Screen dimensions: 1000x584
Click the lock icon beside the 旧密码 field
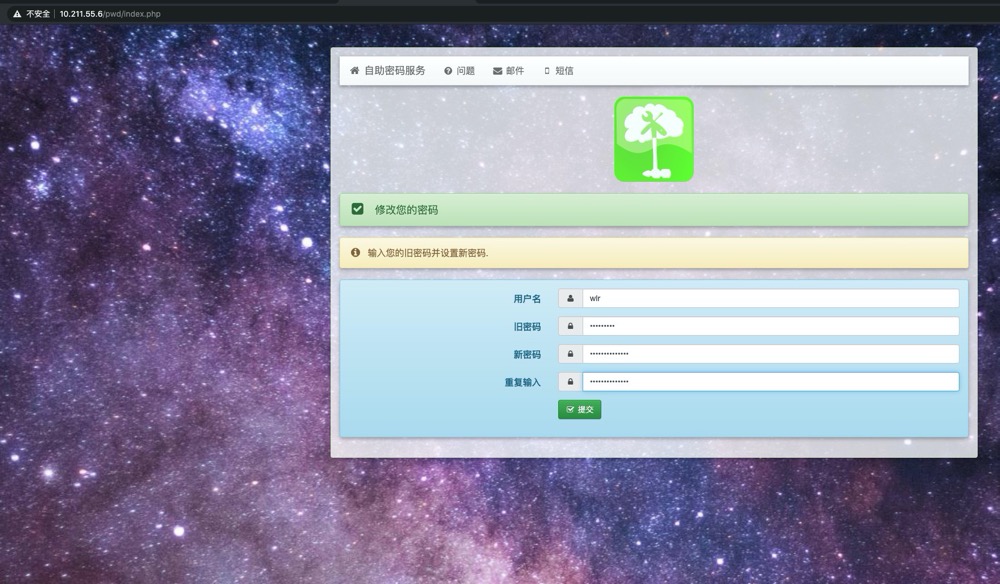tap(570, 326)
